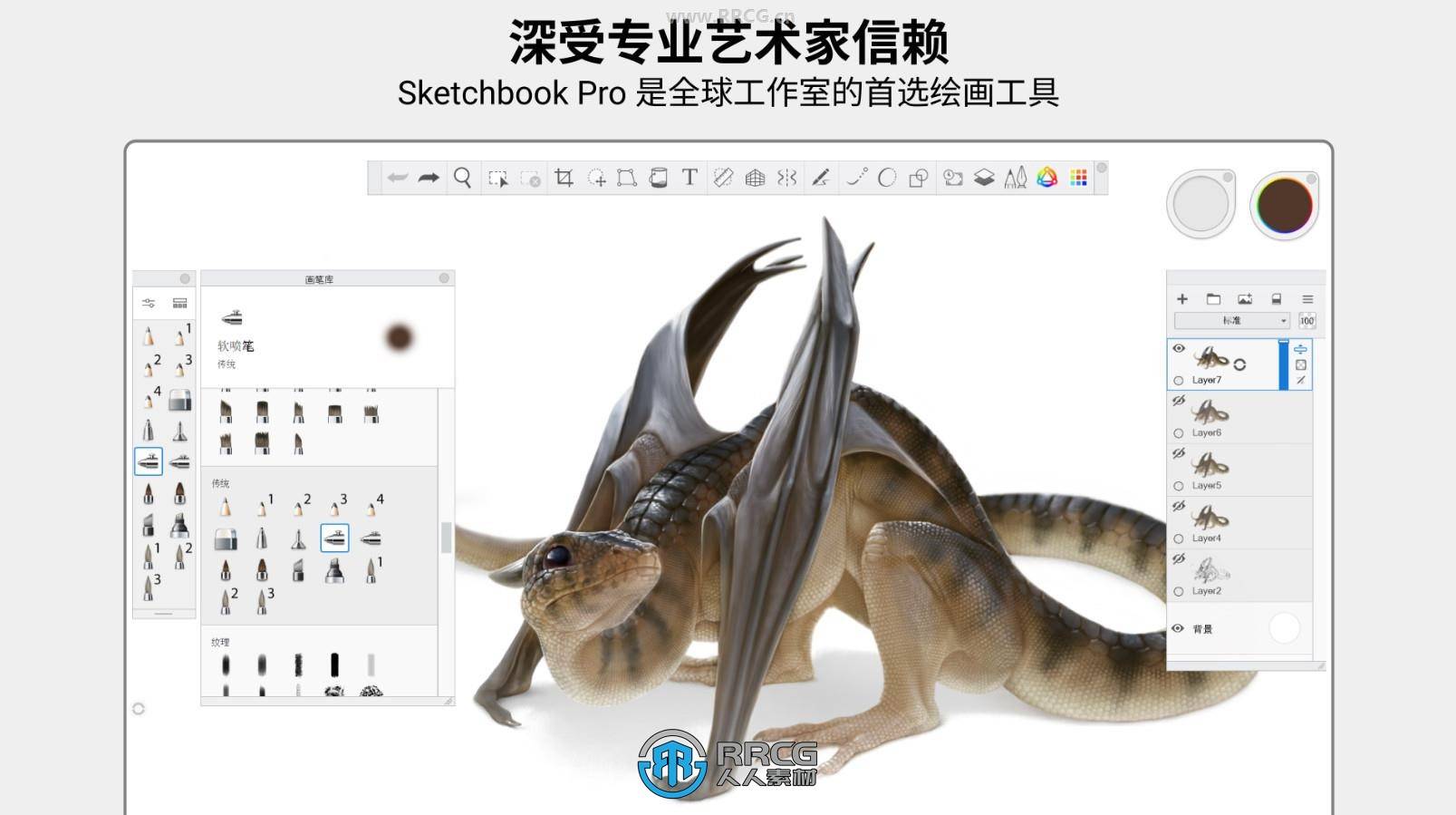Select the eraser block in brush palette
1456x815 pixels.
(179, 400)
